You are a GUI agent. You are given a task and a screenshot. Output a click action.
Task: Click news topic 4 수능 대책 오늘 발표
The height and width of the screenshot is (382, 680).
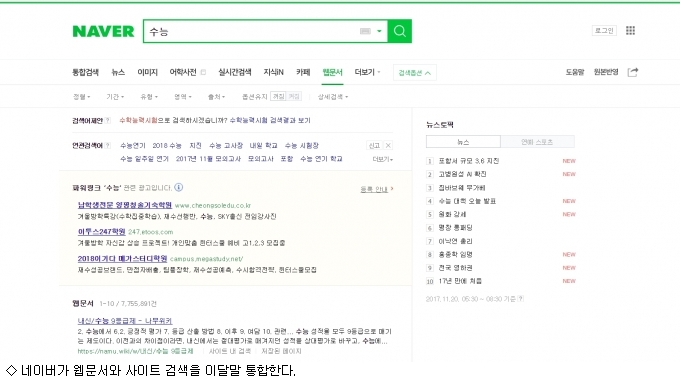click(x=467, y=201)
